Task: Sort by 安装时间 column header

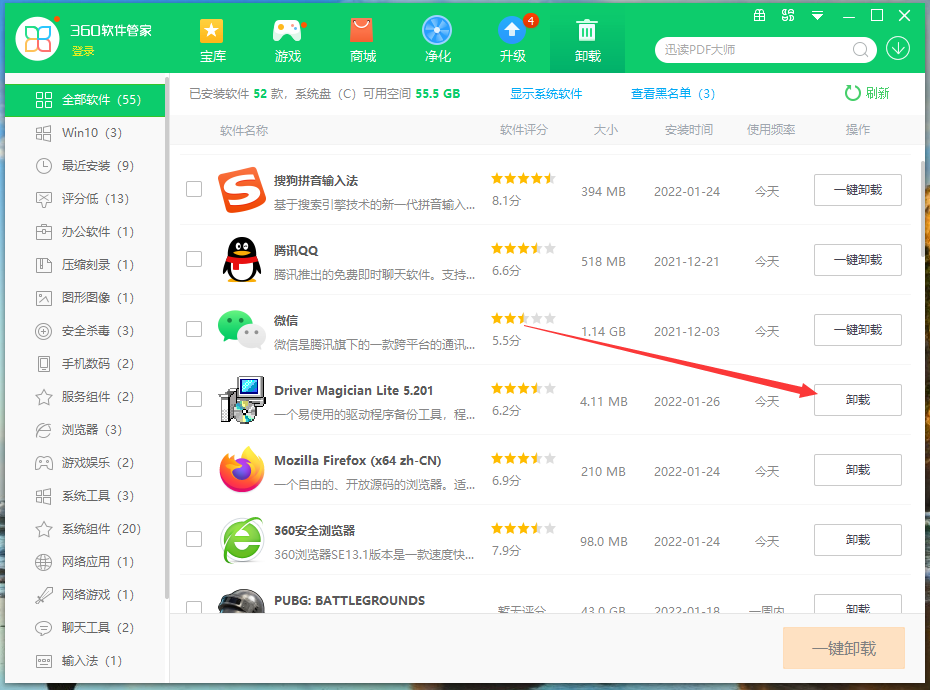Action: point(688,130)
